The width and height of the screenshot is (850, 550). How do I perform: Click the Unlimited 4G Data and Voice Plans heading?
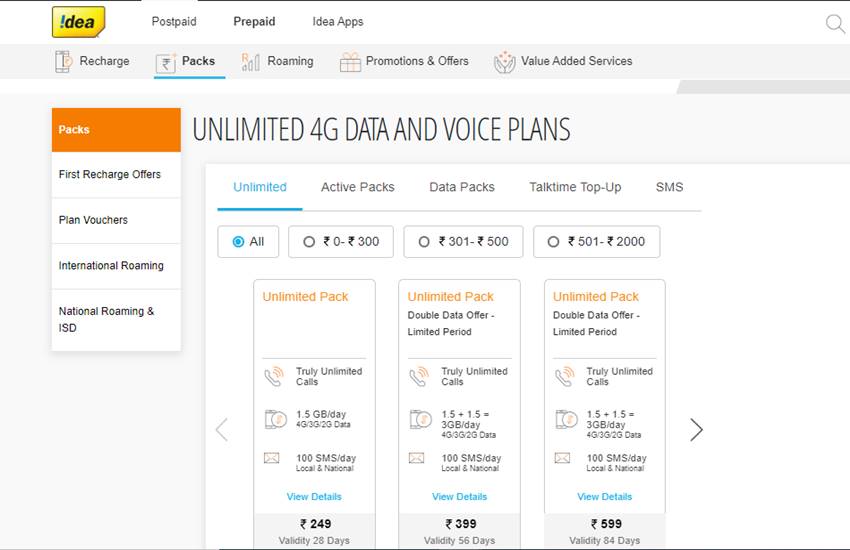click(381, 130)
